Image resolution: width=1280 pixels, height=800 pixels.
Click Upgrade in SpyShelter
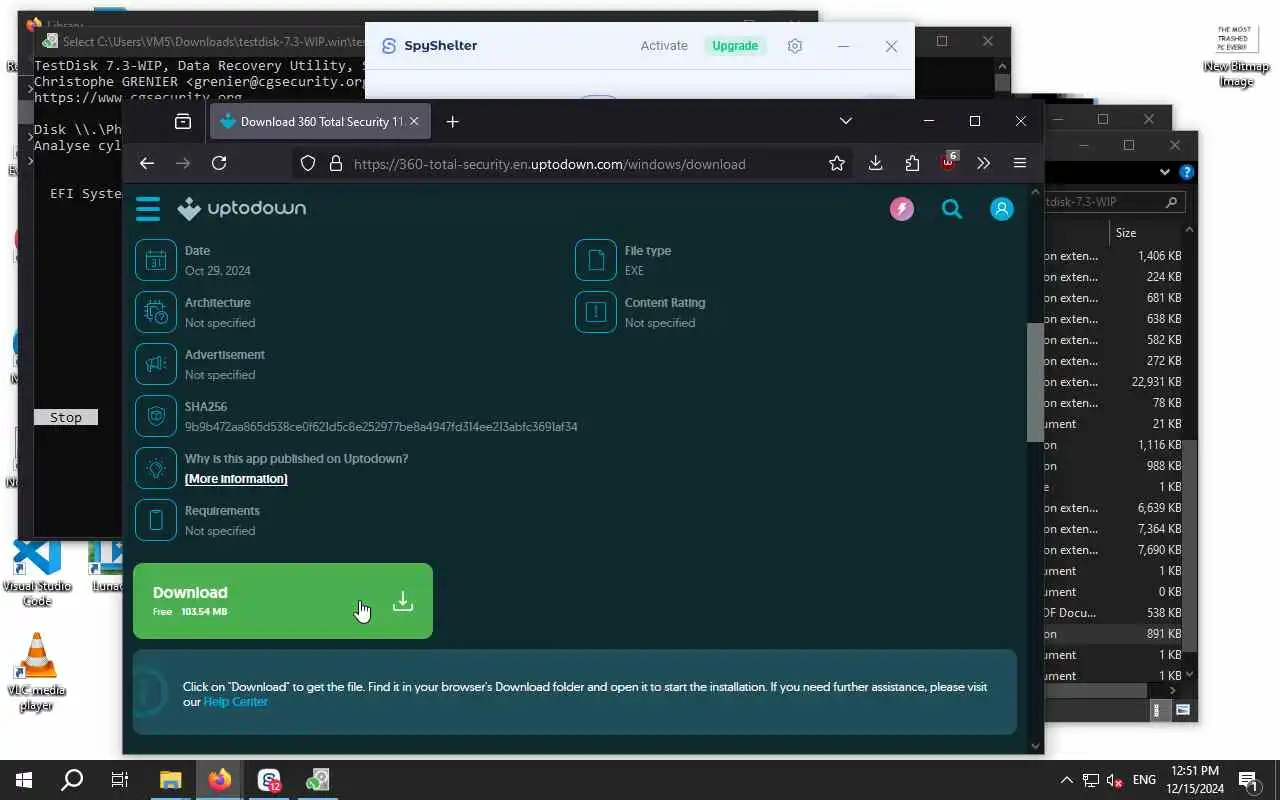(735, 46)
